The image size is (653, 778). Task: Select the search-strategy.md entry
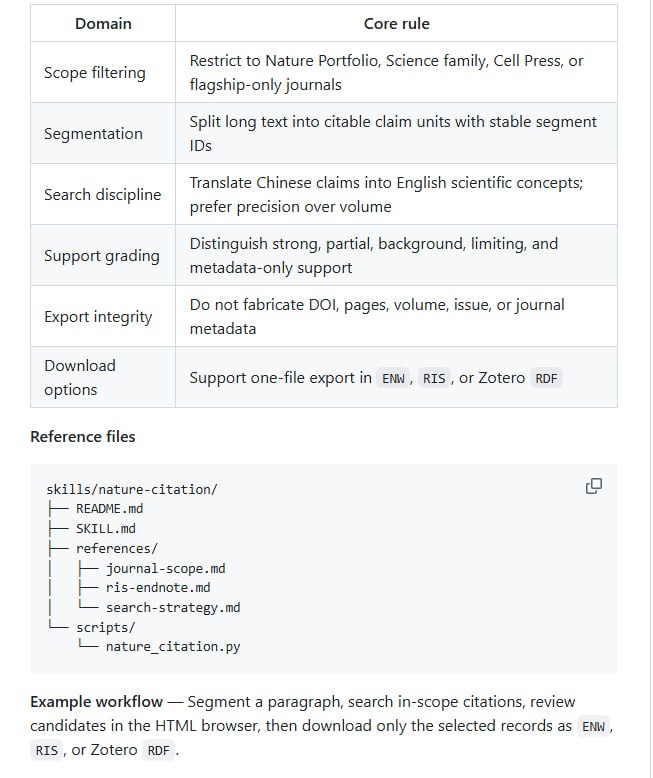coord(173,607)
